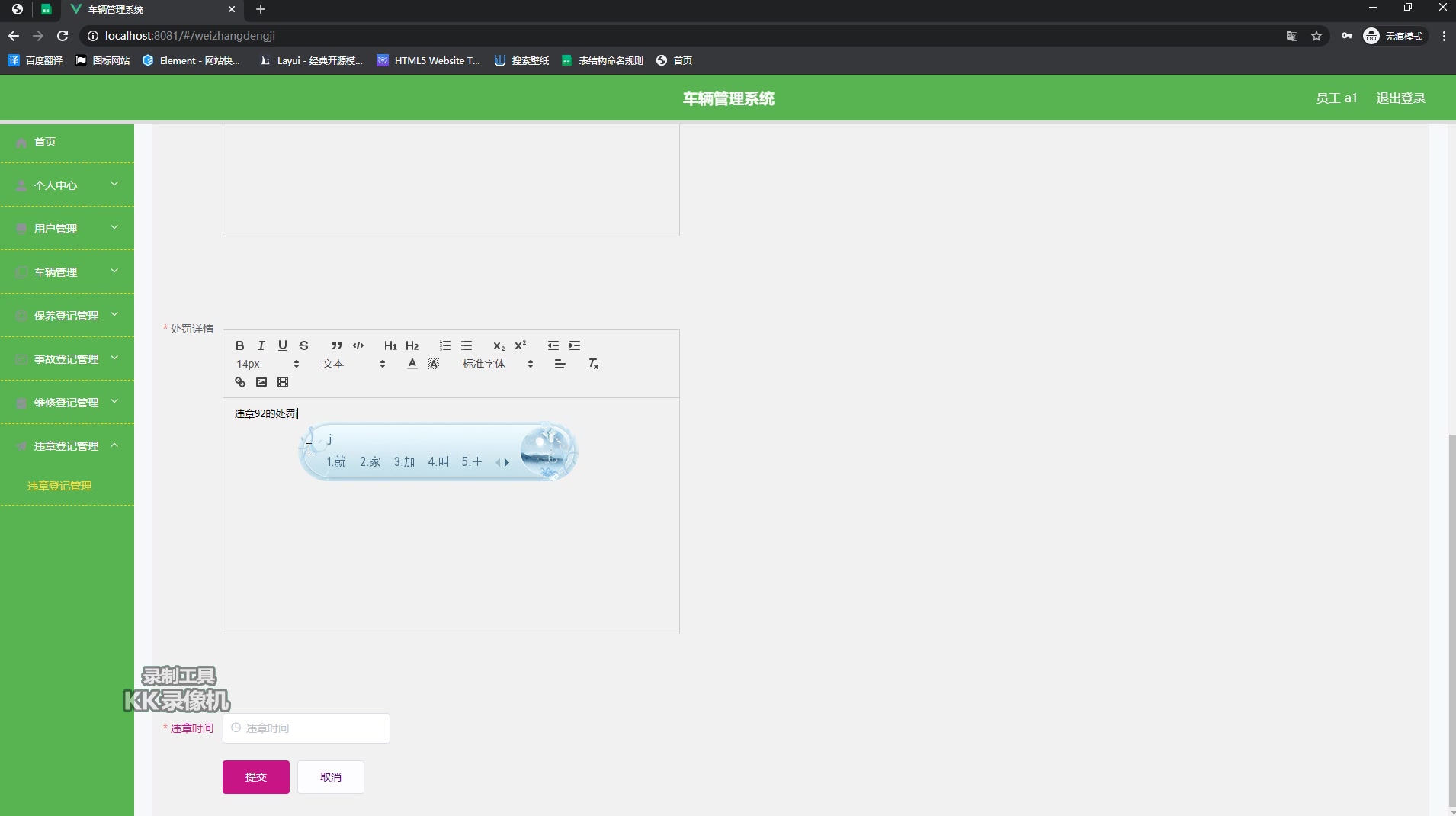Apply H1 heading style
The image size is (1456, 816).
click(390, 345)
